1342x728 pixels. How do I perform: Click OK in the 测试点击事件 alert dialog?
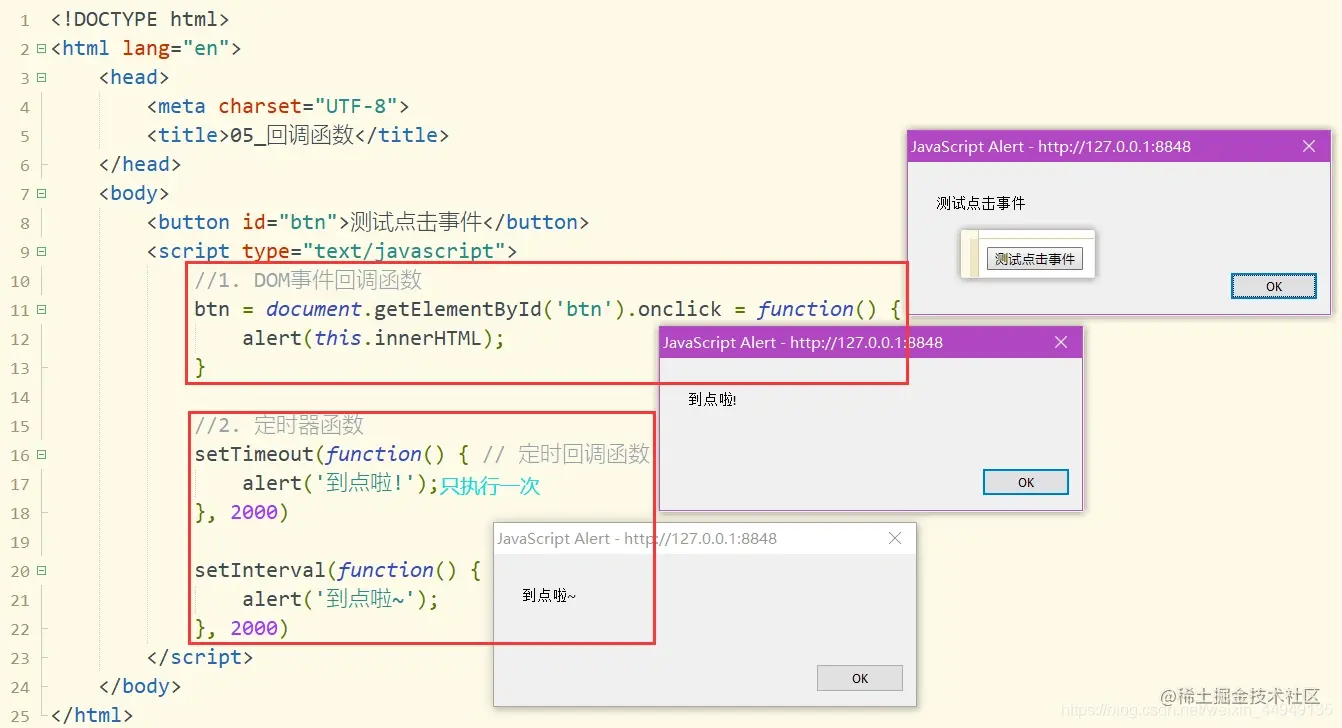tap(1273, 286)
